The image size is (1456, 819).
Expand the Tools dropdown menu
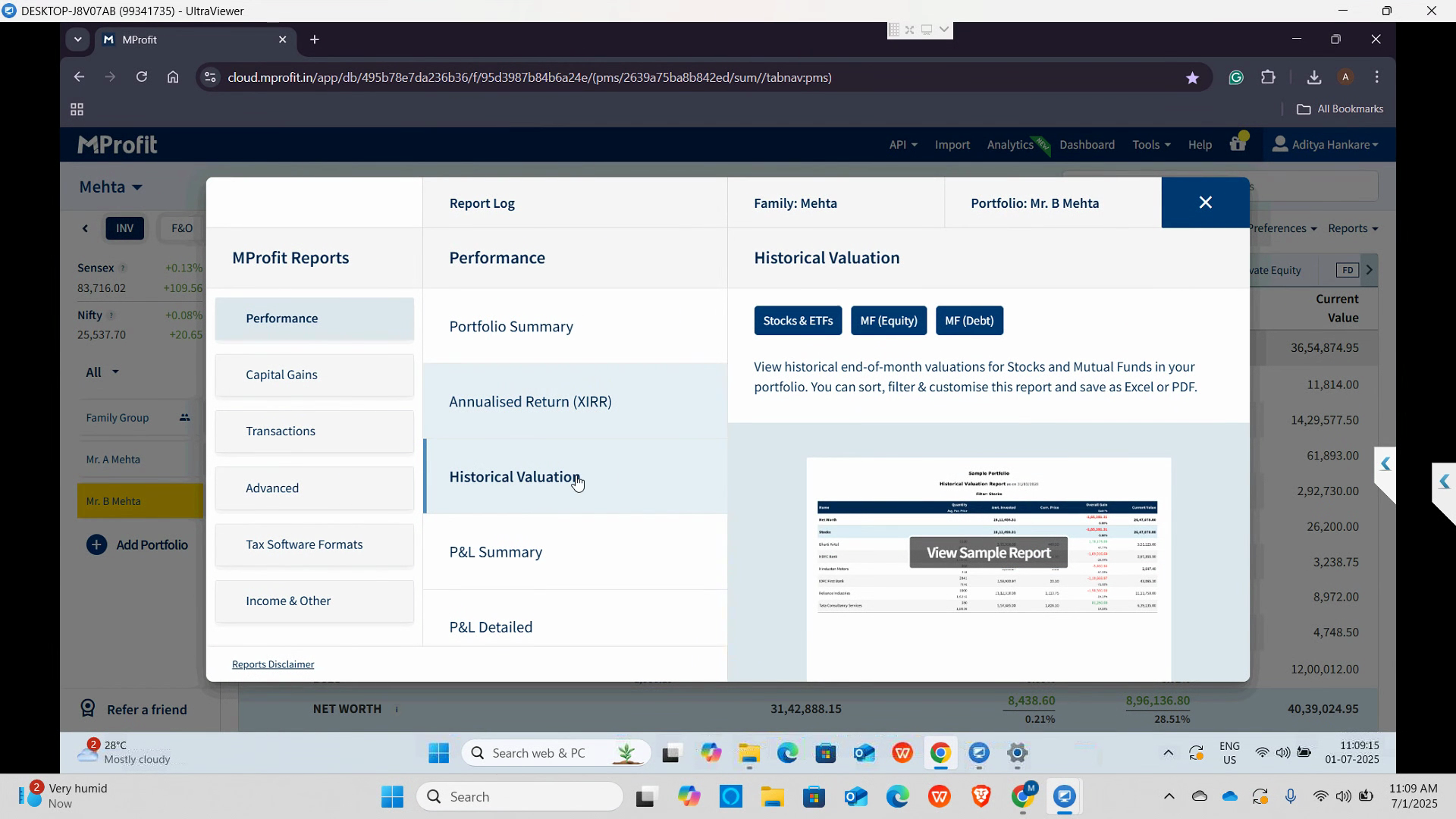(x=1150, y=145)
